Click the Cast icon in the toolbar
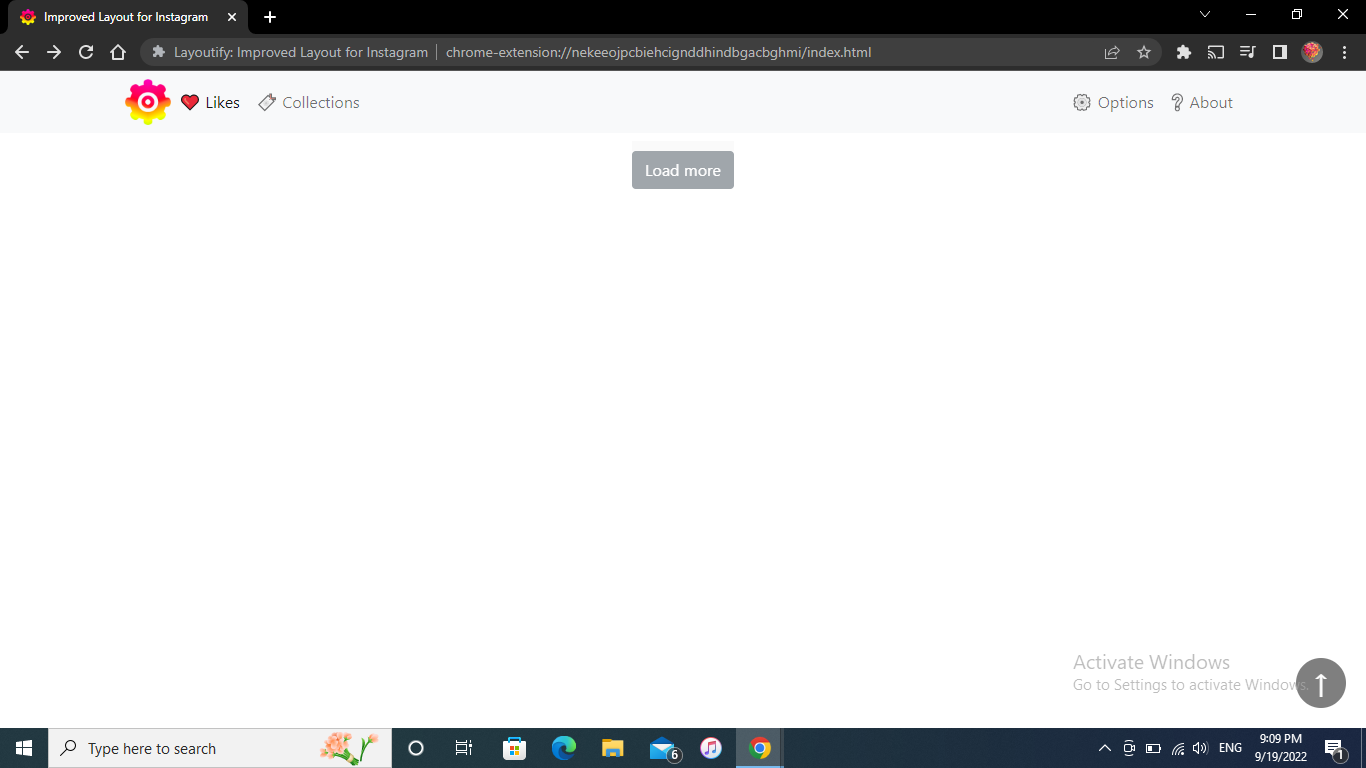This screenshot has height=768, width=1366. click(1216, 51)
